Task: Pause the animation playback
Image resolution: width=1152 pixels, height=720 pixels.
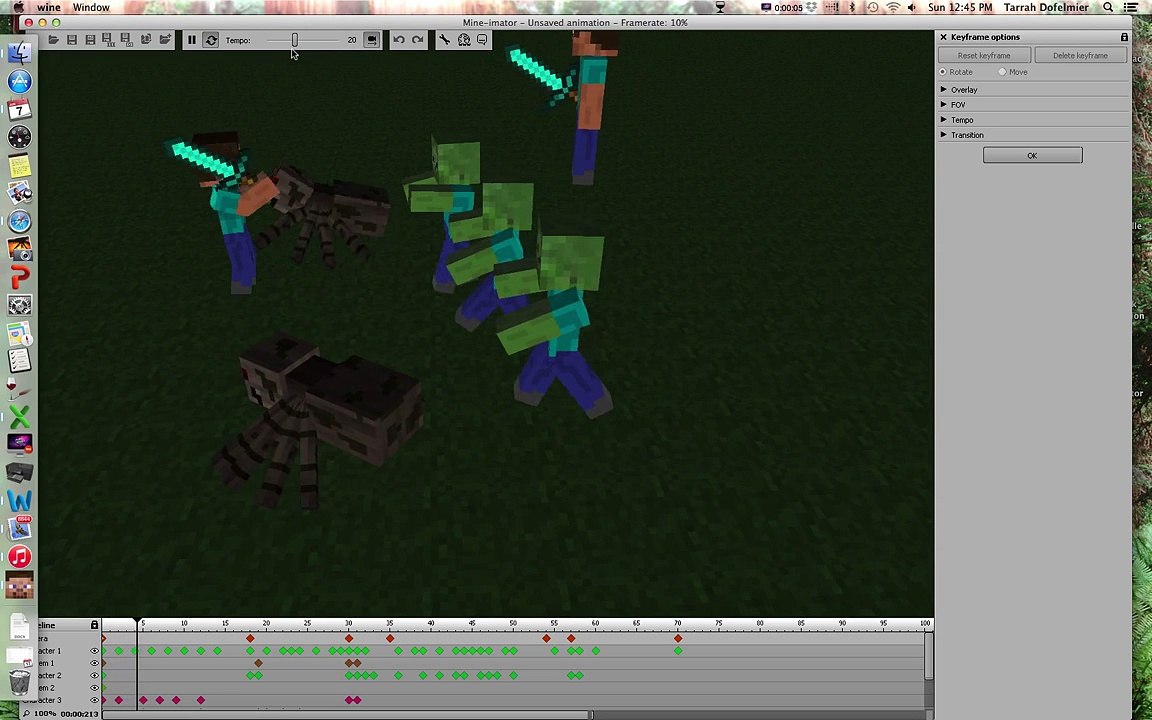Action: pos(192,40)
